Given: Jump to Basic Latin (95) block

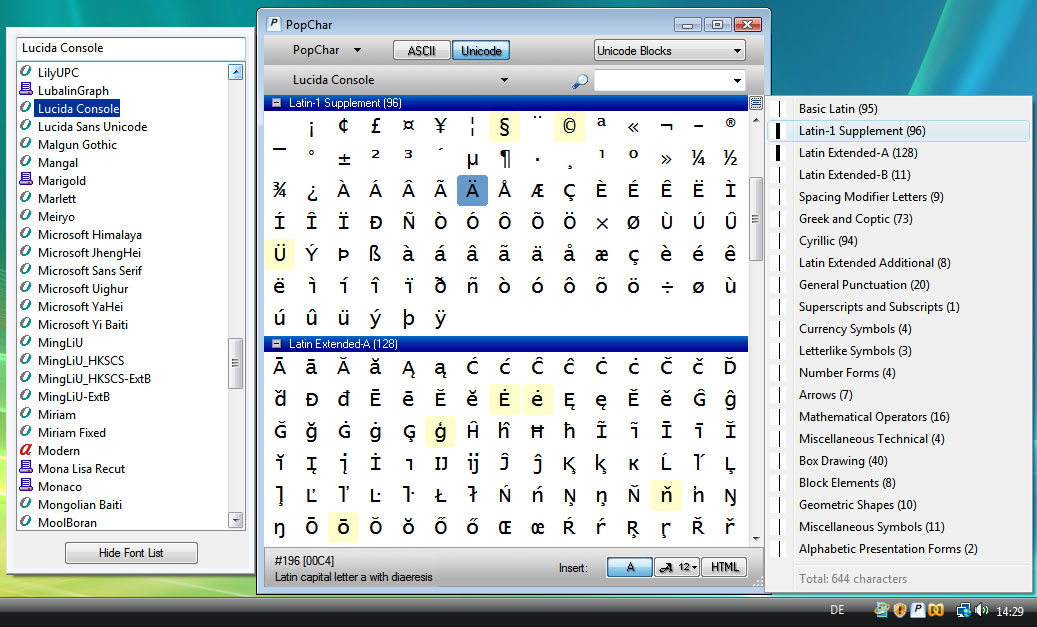Looking at the screenshot, I should [x=837, y=108].
